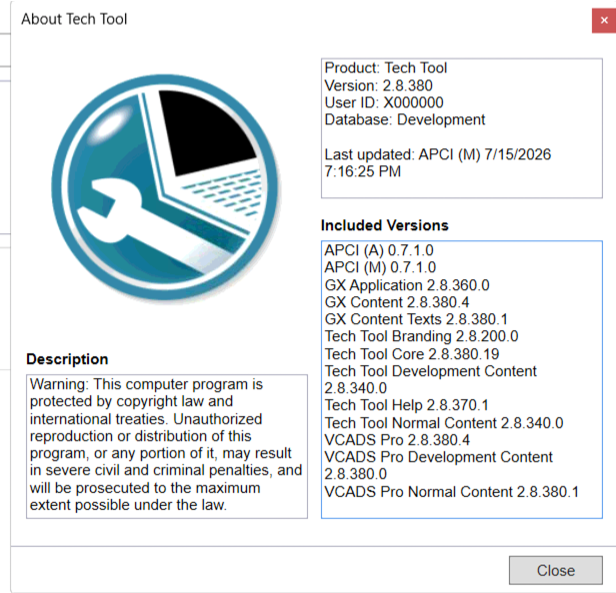616x593 pixels.
Task: Select GX Content Texts 2.8.380.1 row
Action: [x=416, y=319]
